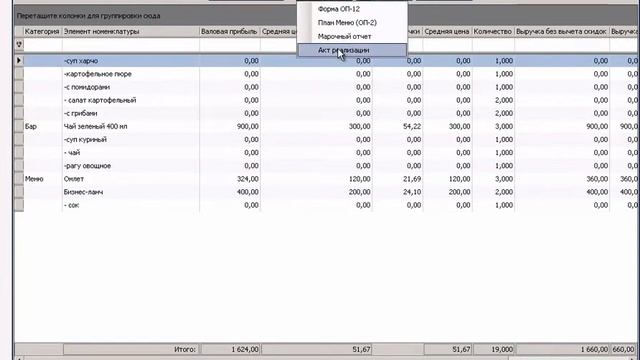Screen dimensions: 640x360
Task: Click revenue 360,00 in Омлет row
Action: [x=597, y=179]
